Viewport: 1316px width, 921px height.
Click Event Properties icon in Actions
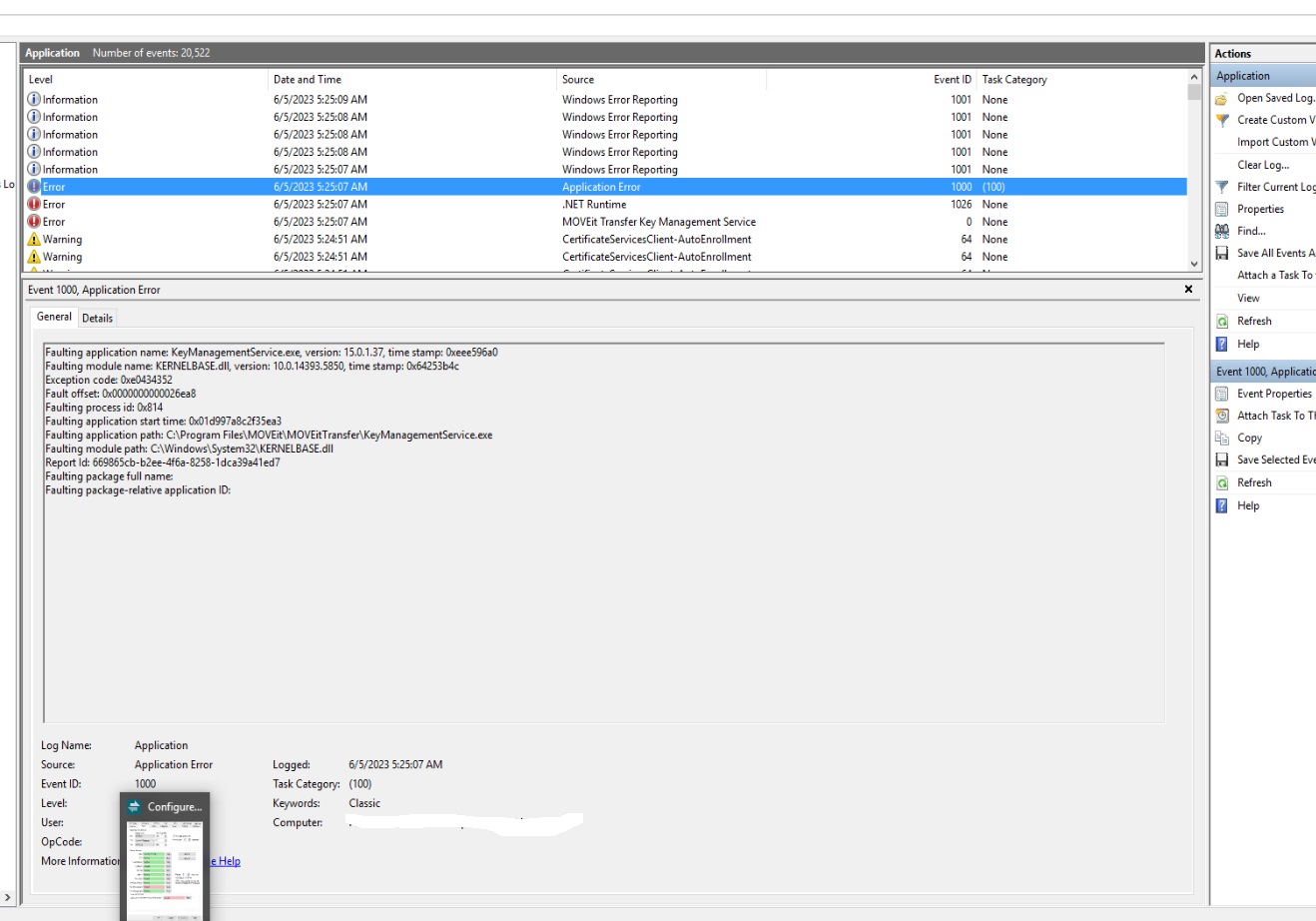[x=1221, y=394]
